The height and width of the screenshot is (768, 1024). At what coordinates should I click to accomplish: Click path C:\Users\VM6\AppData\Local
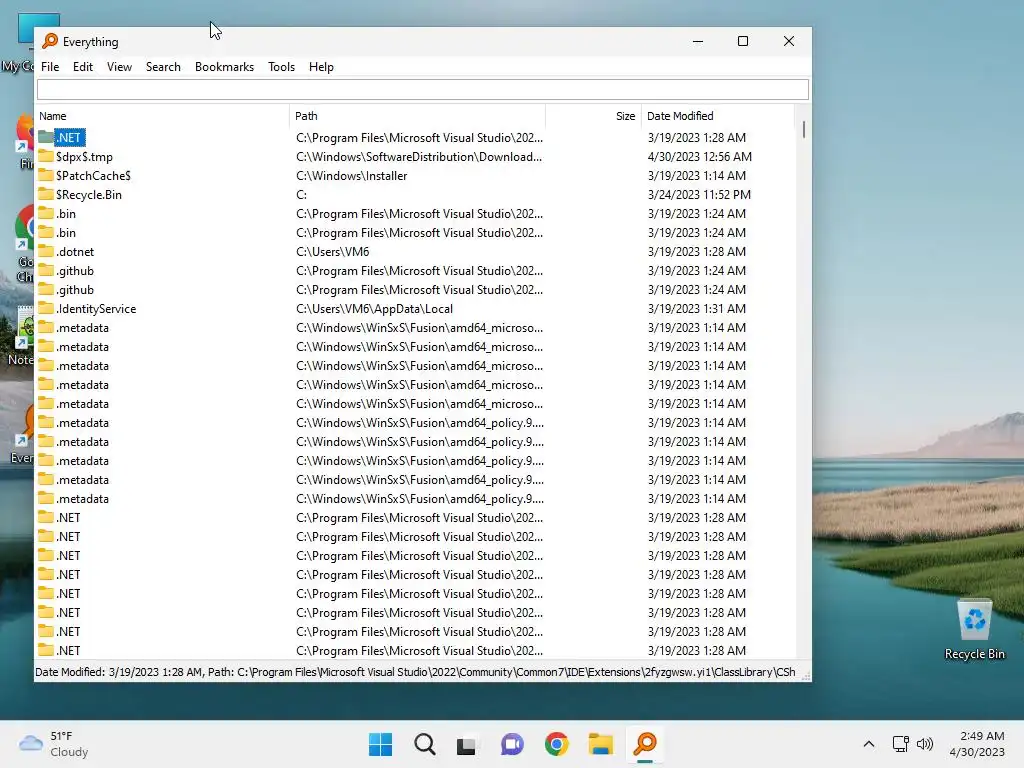(x=374, y=308)
